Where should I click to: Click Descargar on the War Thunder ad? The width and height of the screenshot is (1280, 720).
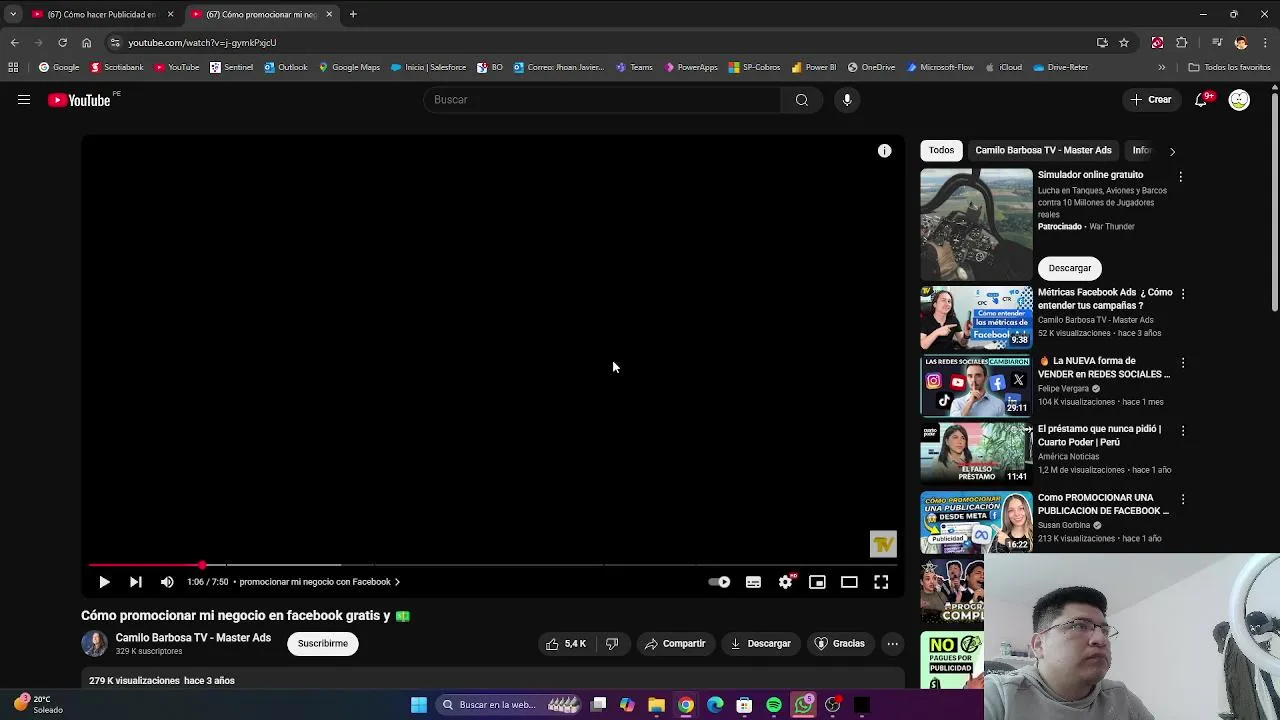point(1070,268)
